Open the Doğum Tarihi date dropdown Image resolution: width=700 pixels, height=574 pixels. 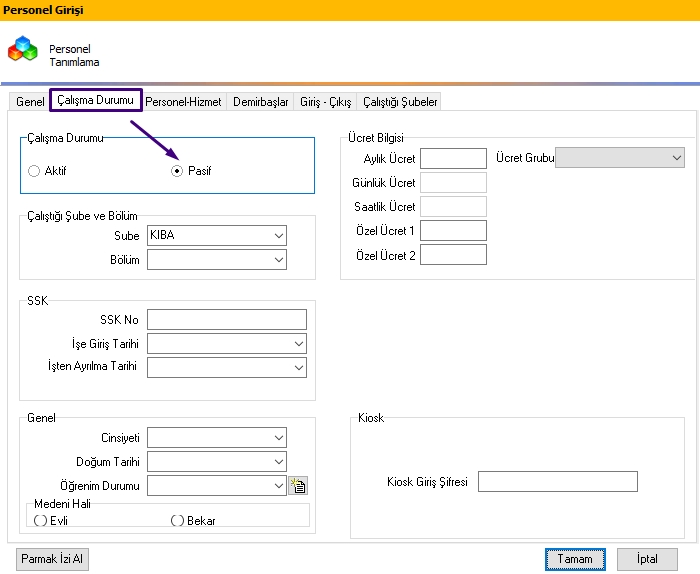tap(217, 462)
